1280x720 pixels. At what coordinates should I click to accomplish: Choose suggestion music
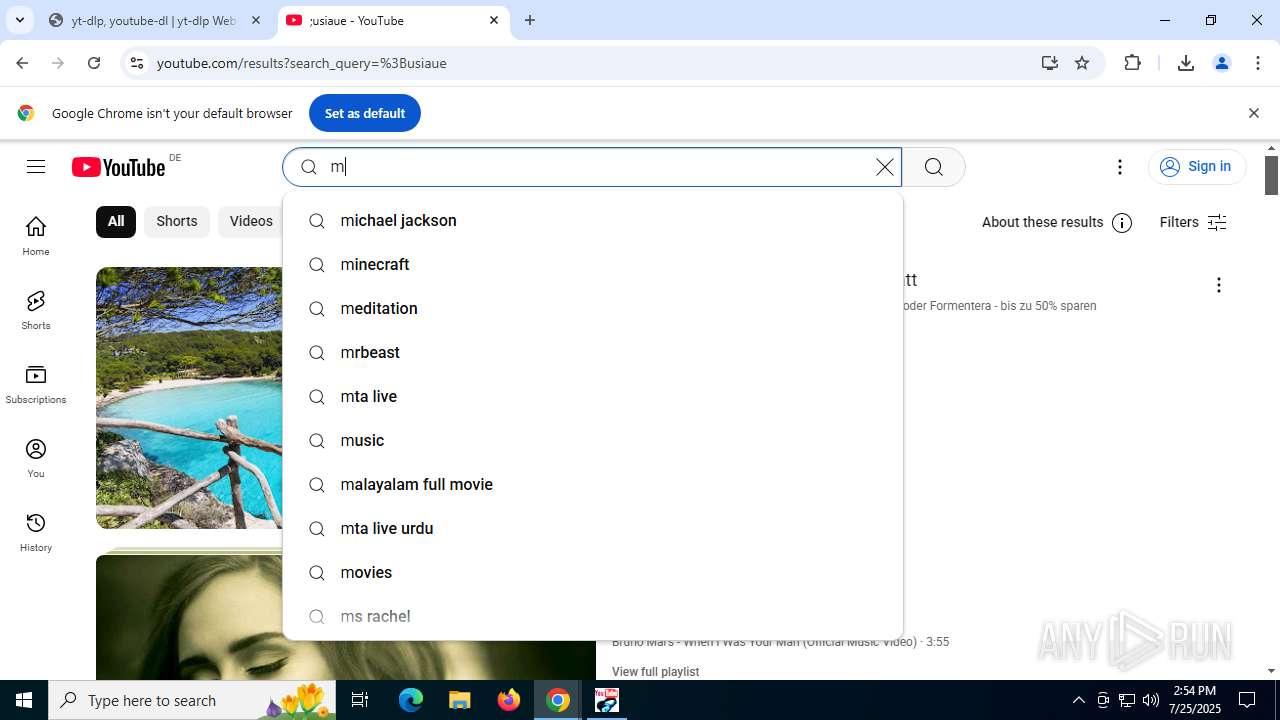593,440
